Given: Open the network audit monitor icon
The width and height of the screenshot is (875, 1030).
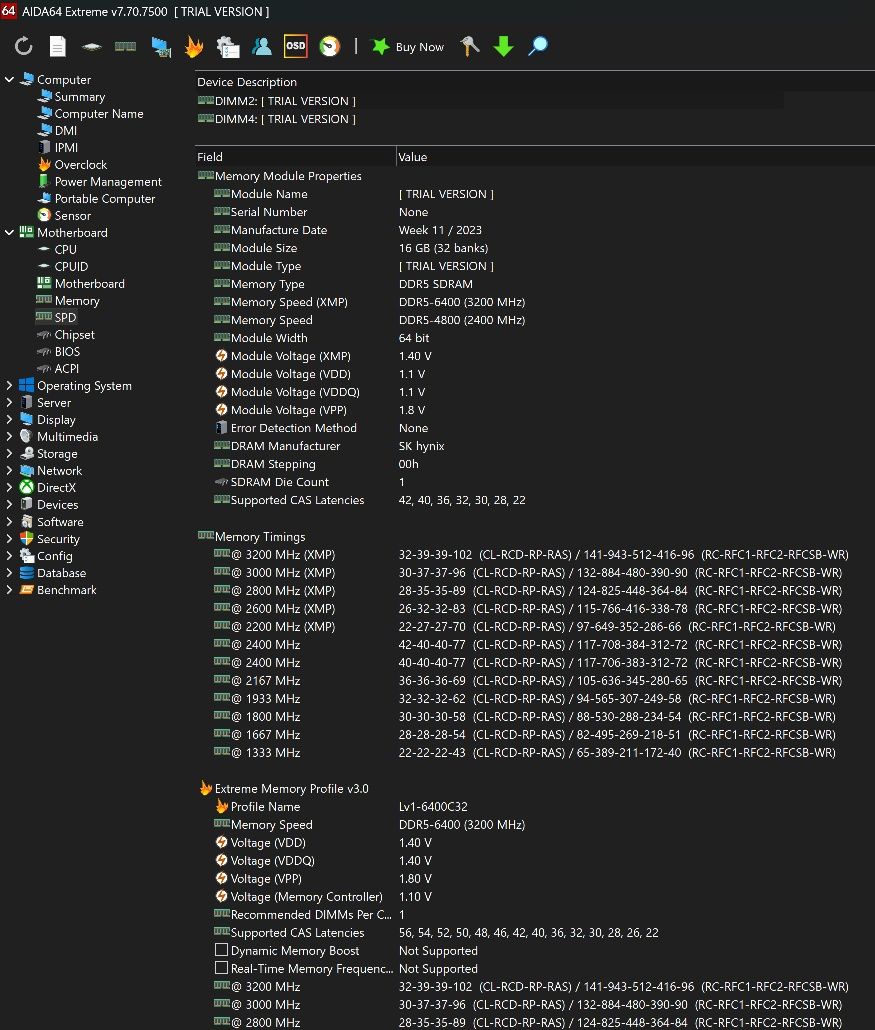Looking at the screenshot, I should point(160,47).
